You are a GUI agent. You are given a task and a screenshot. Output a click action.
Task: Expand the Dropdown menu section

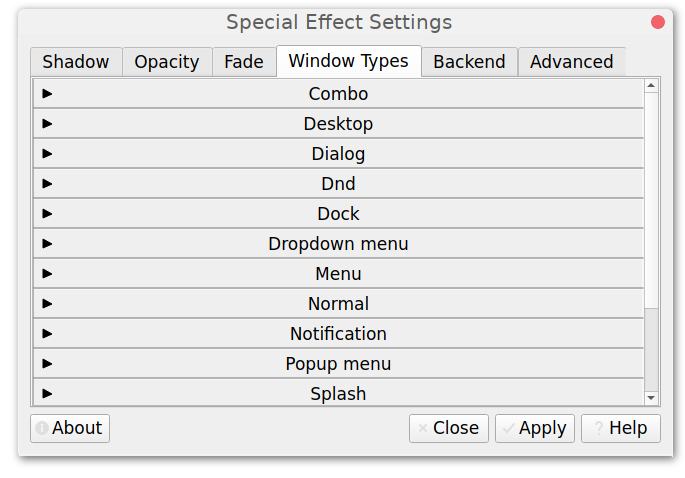click(47, 244)
